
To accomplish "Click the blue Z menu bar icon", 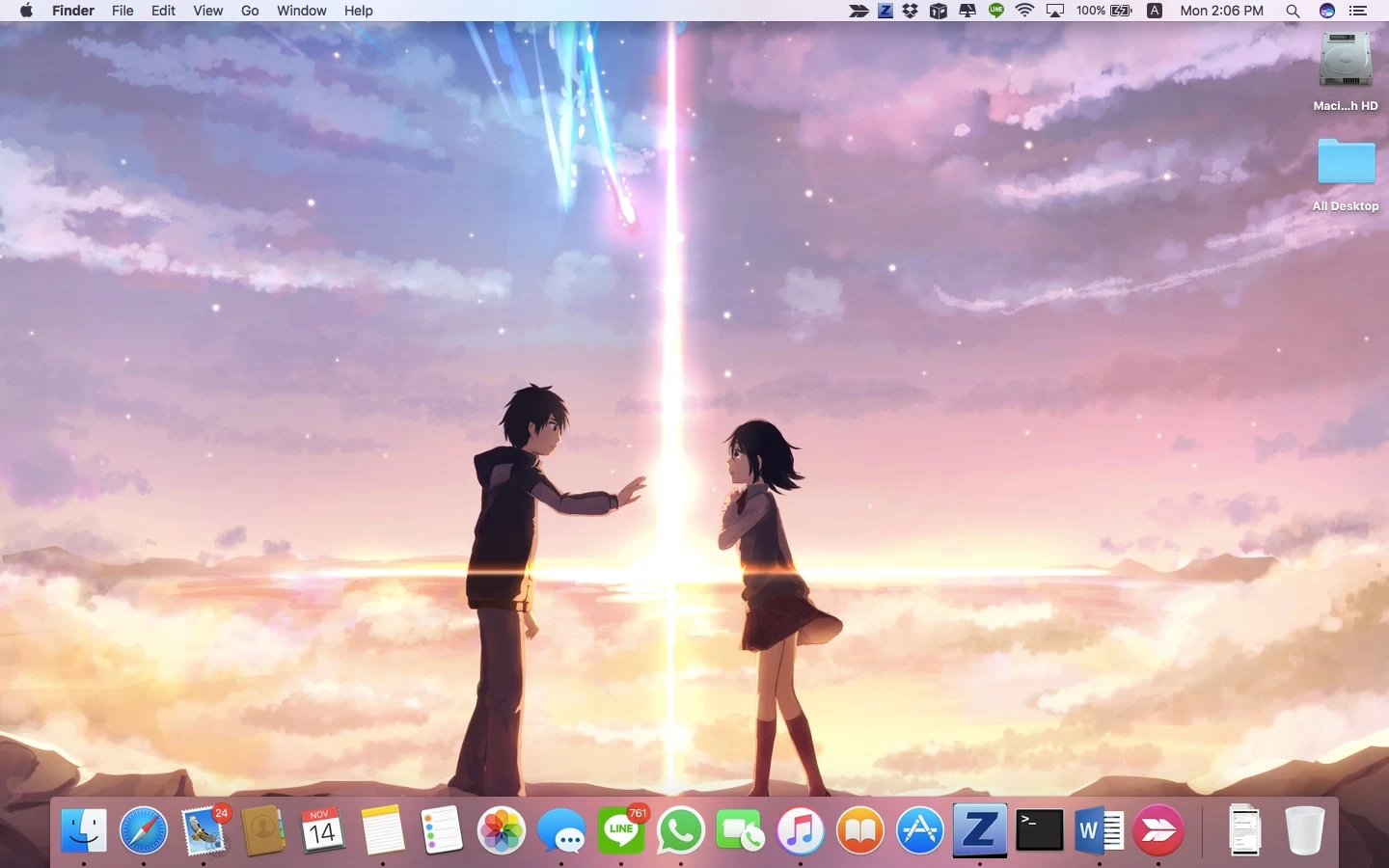I will pyautogui.click(x=885, y=11).
